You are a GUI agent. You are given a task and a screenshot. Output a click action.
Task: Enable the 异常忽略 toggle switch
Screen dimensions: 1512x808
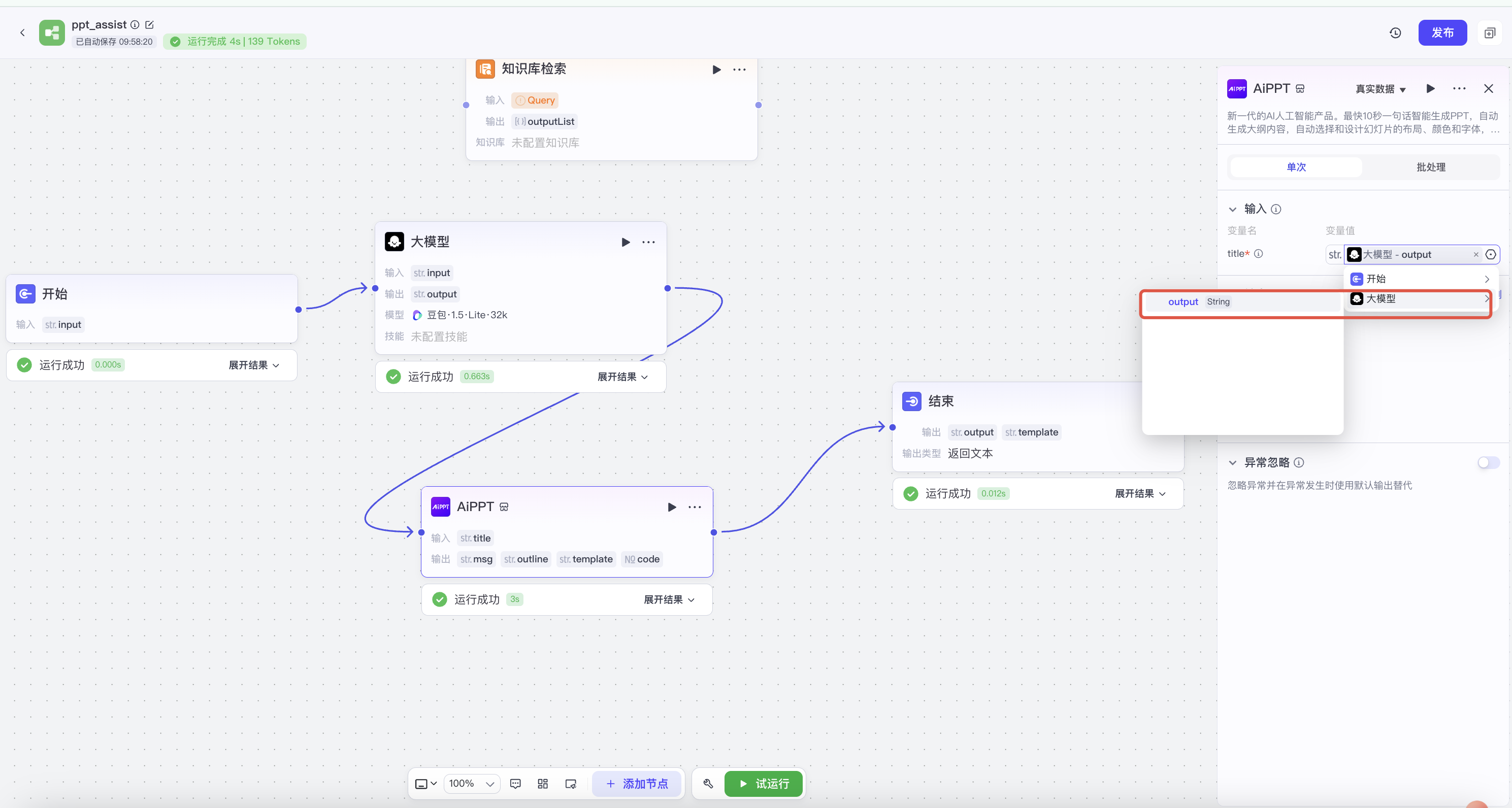click(x=1488, y=462)
